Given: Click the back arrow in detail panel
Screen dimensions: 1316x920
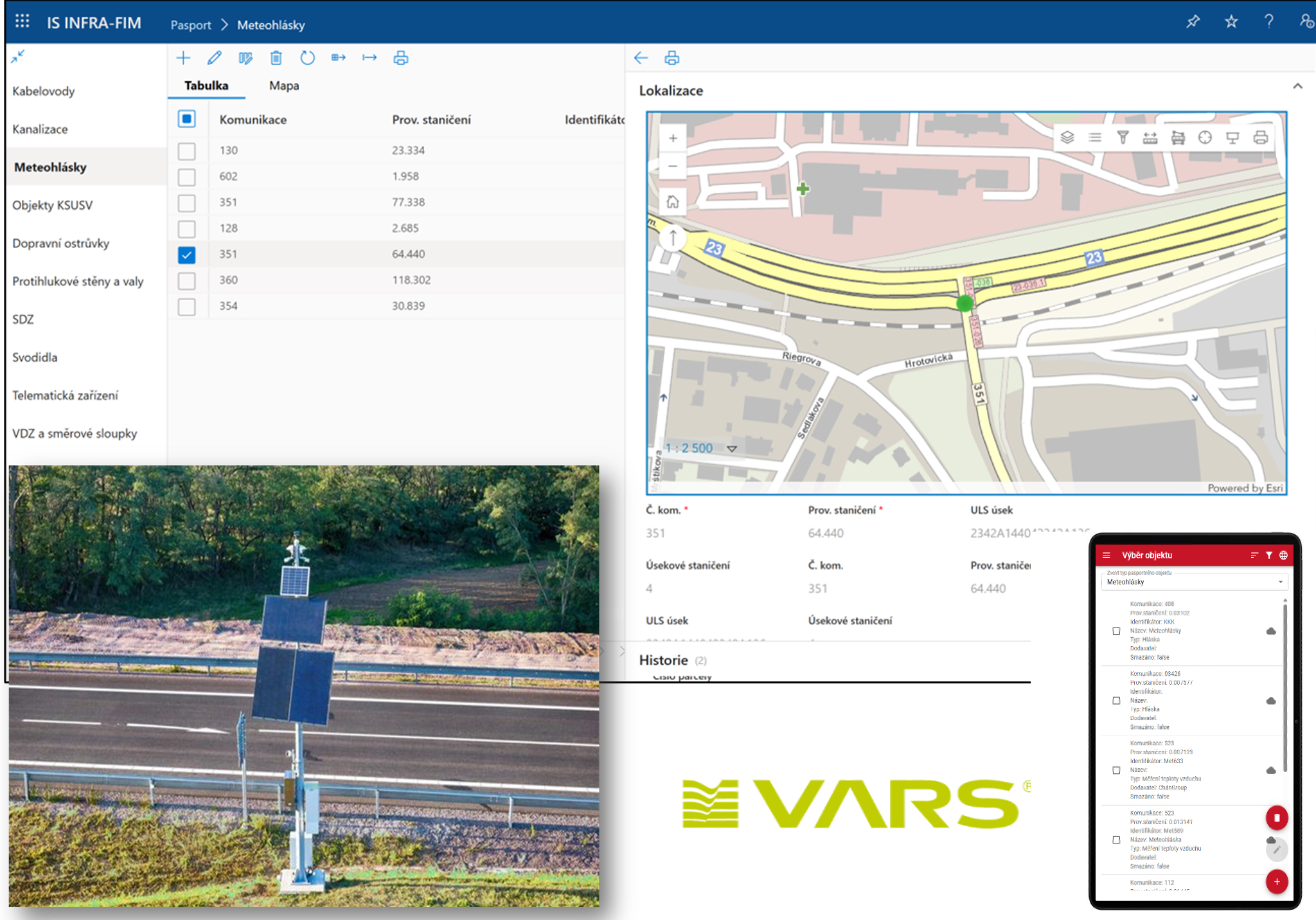Looking at the screenshot, I should 641,58.
